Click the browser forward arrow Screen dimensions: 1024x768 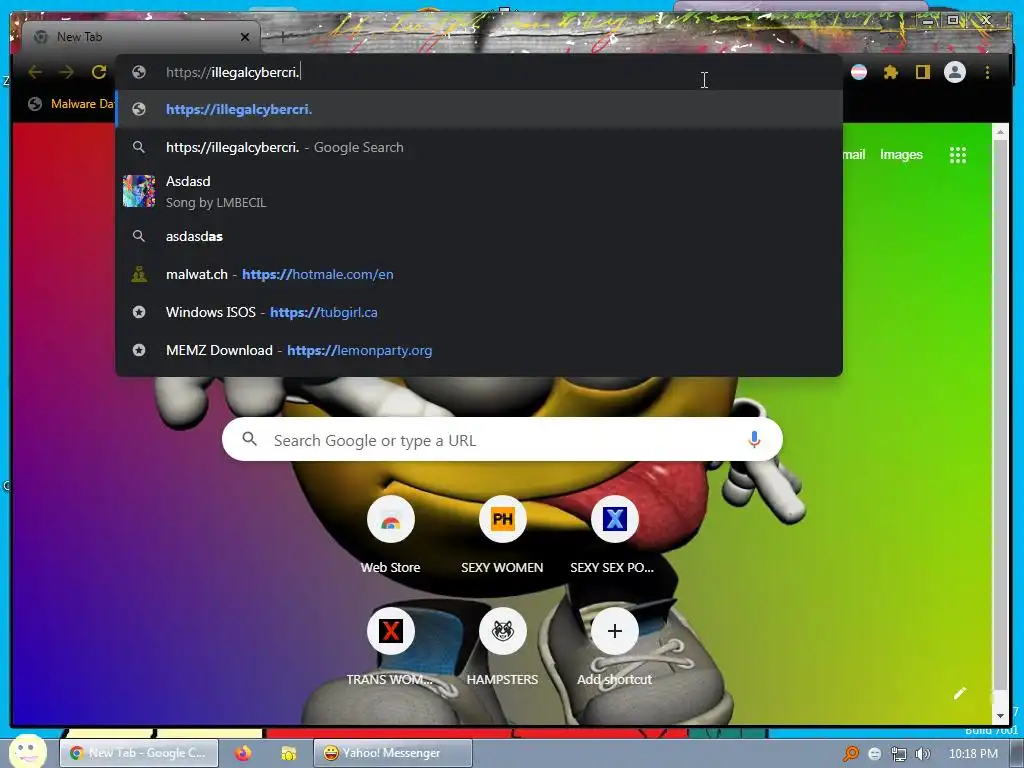click(67, 72)
